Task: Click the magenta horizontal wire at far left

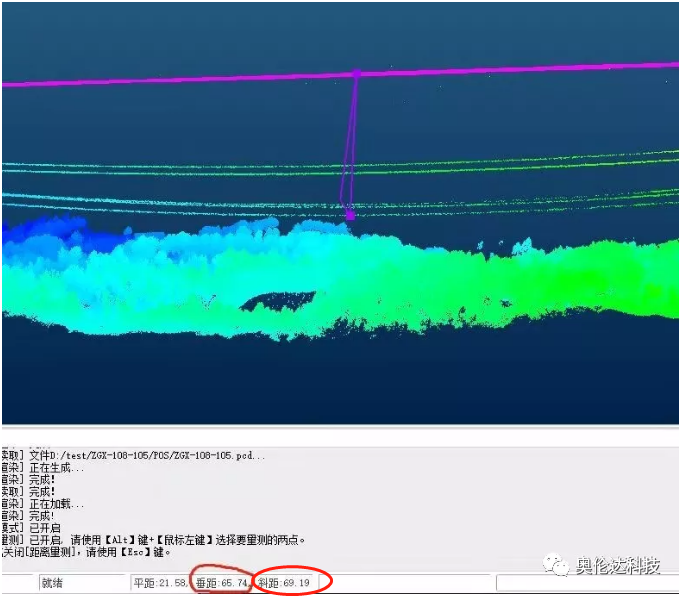Action: tap(30, 83)
